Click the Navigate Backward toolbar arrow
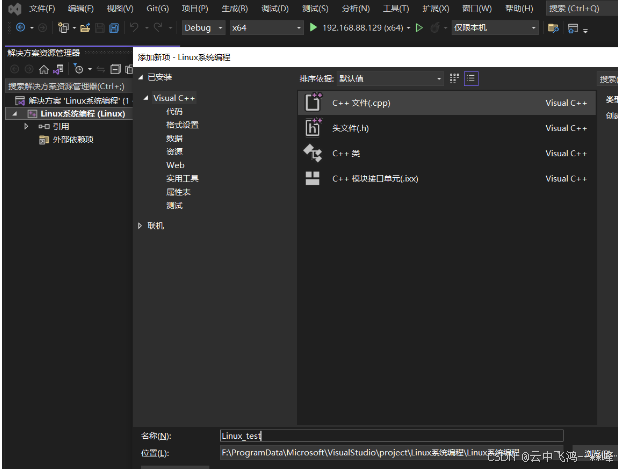Image resolution: width=618 pixels, height=469 pixels. click(x=20, y=28)
